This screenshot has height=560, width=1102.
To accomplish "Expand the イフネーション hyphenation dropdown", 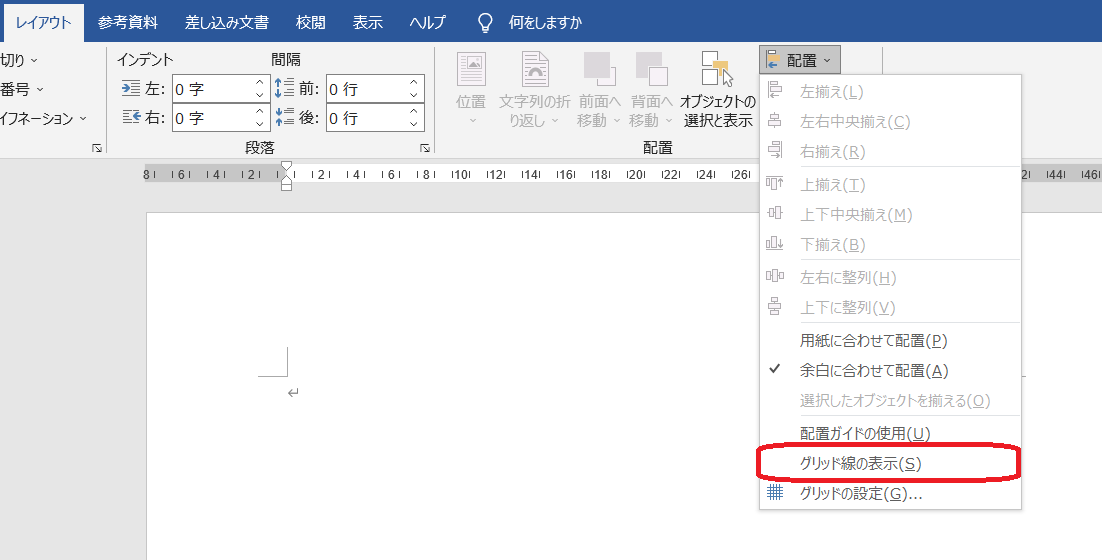I will coord(44,118).
